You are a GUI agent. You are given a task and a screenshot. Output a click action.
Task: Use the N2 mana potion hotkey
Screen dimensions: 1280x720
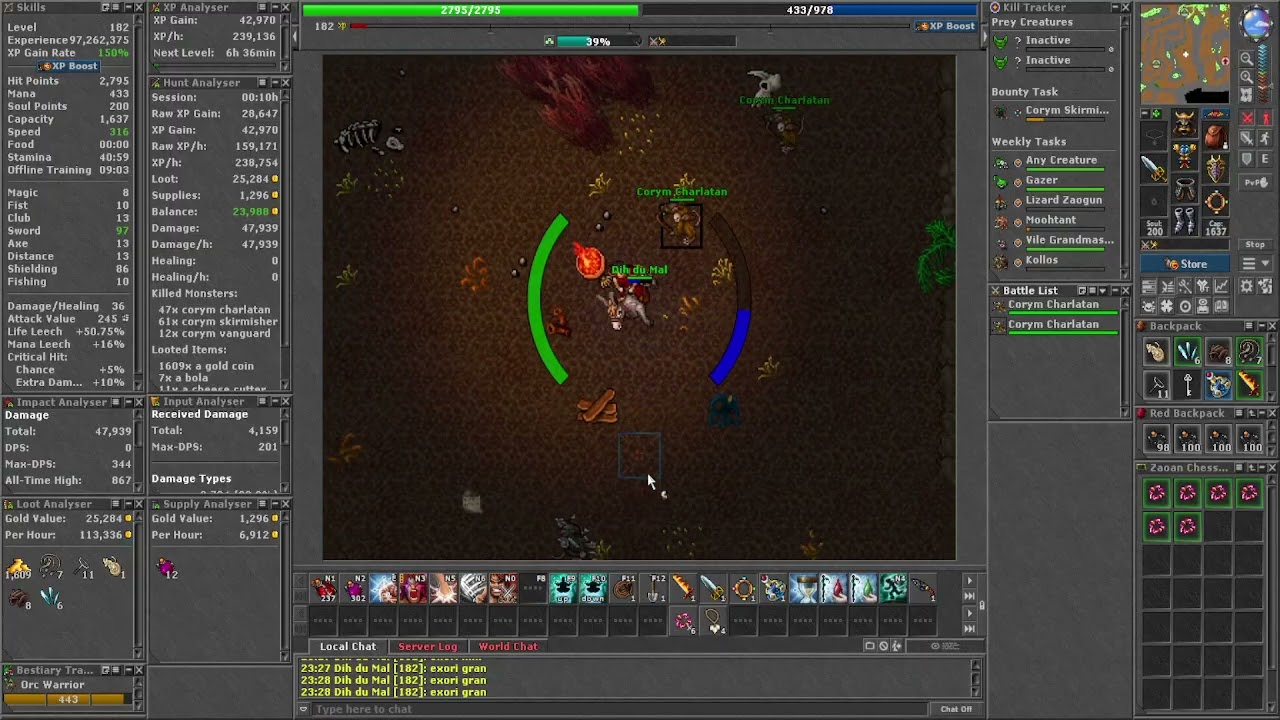point(353,588)
